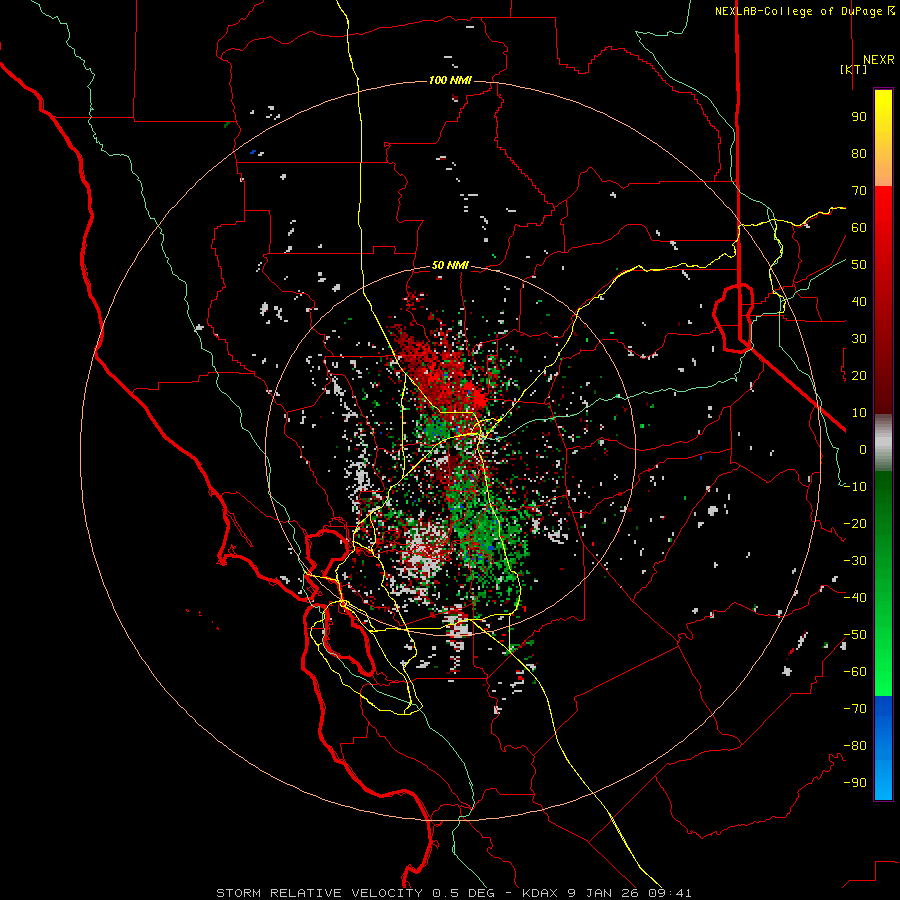Click the 90 value on velocity scale
The image size is (900, 900).
click(859, 117)
